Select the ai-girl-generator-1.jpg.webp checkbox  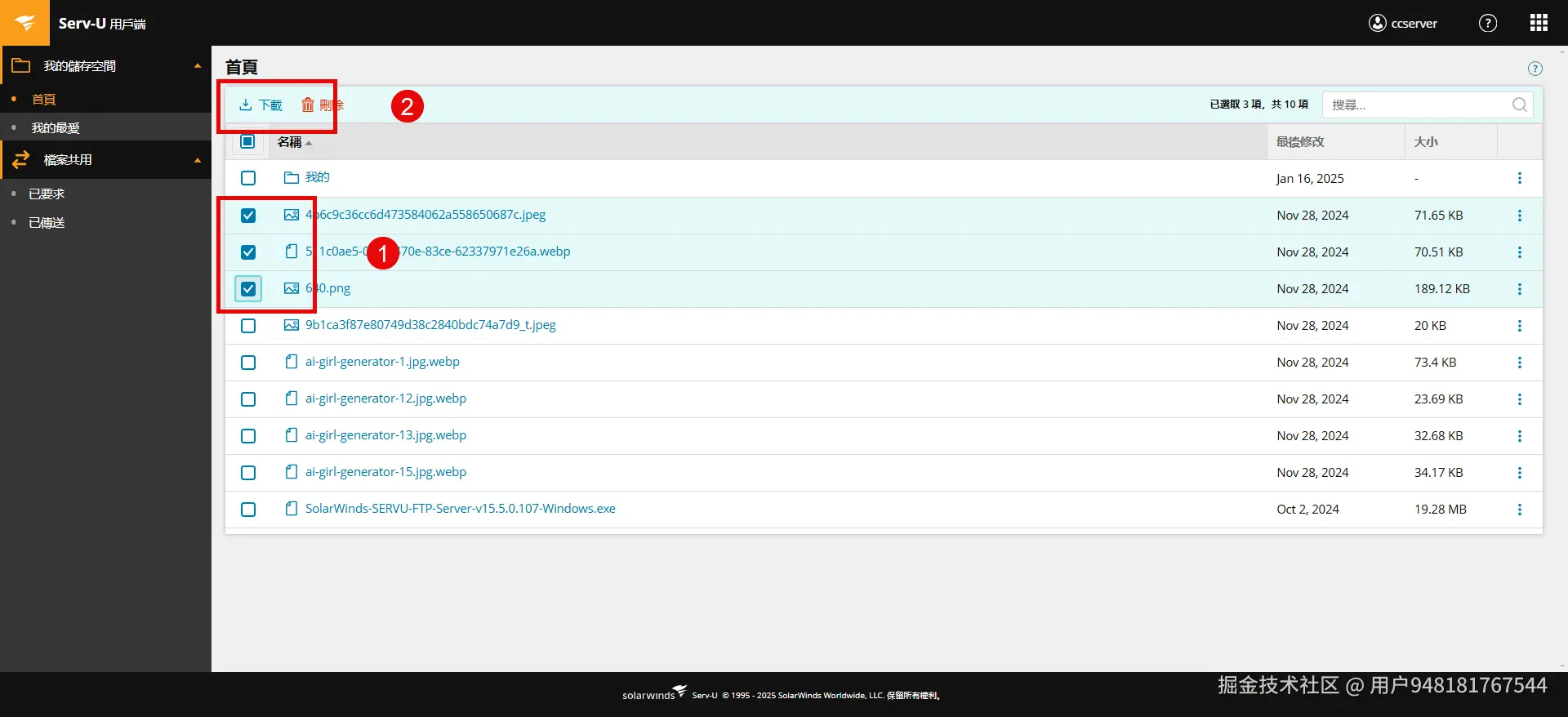(x=248, y=363)
